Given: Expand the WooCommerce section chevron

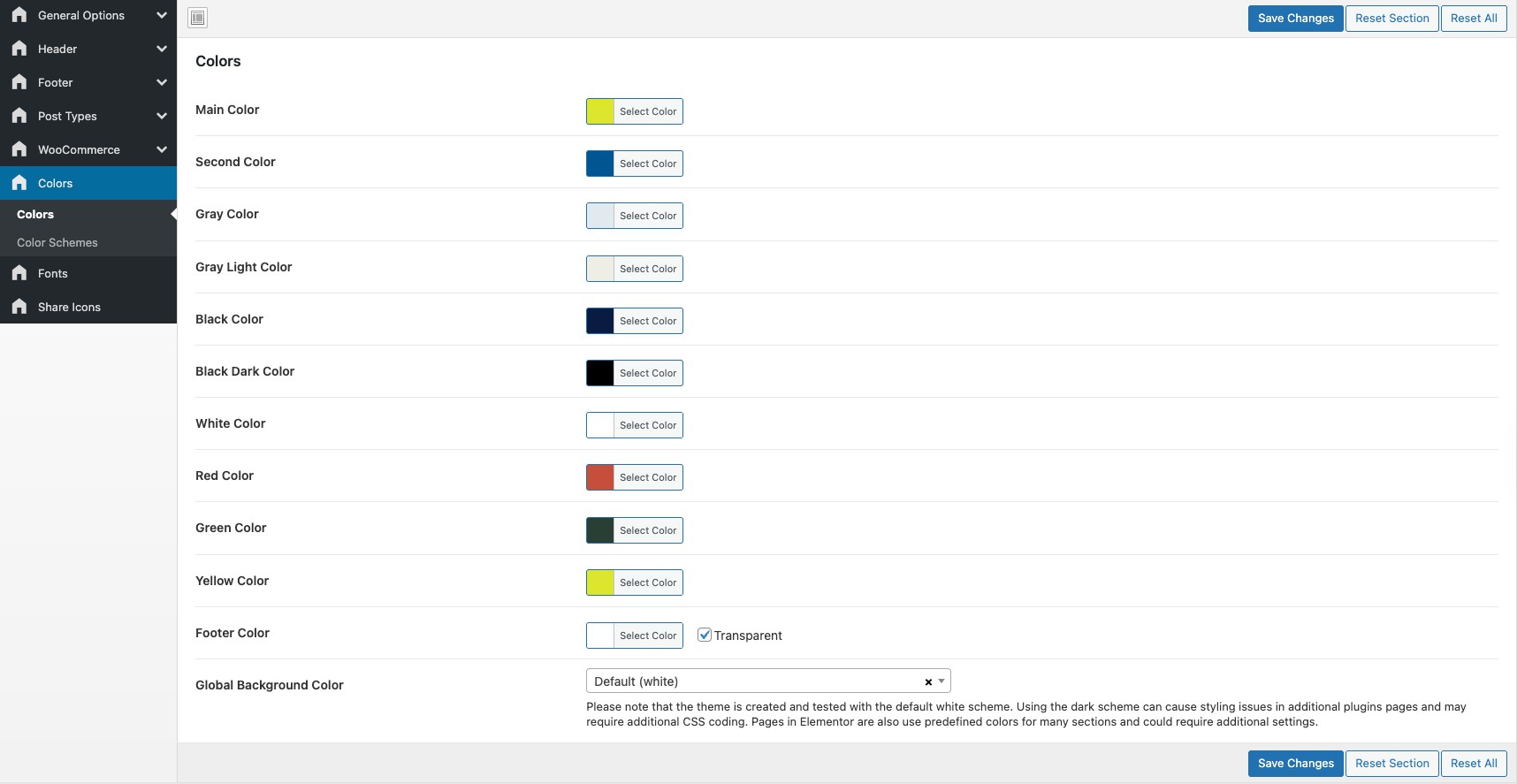Looking at the screenshot, I should click(162, 149).
